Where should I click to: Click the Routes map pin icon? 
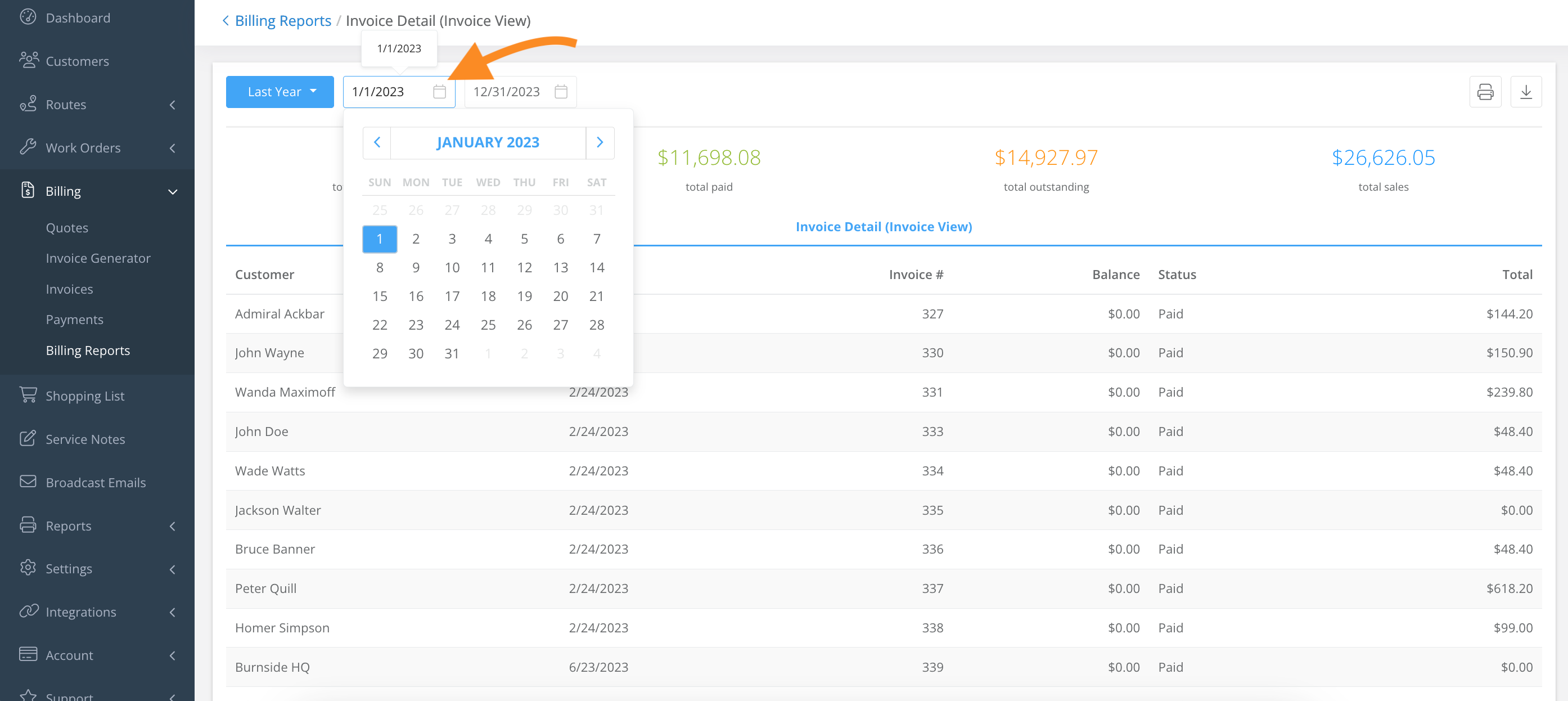click(28, 104)
